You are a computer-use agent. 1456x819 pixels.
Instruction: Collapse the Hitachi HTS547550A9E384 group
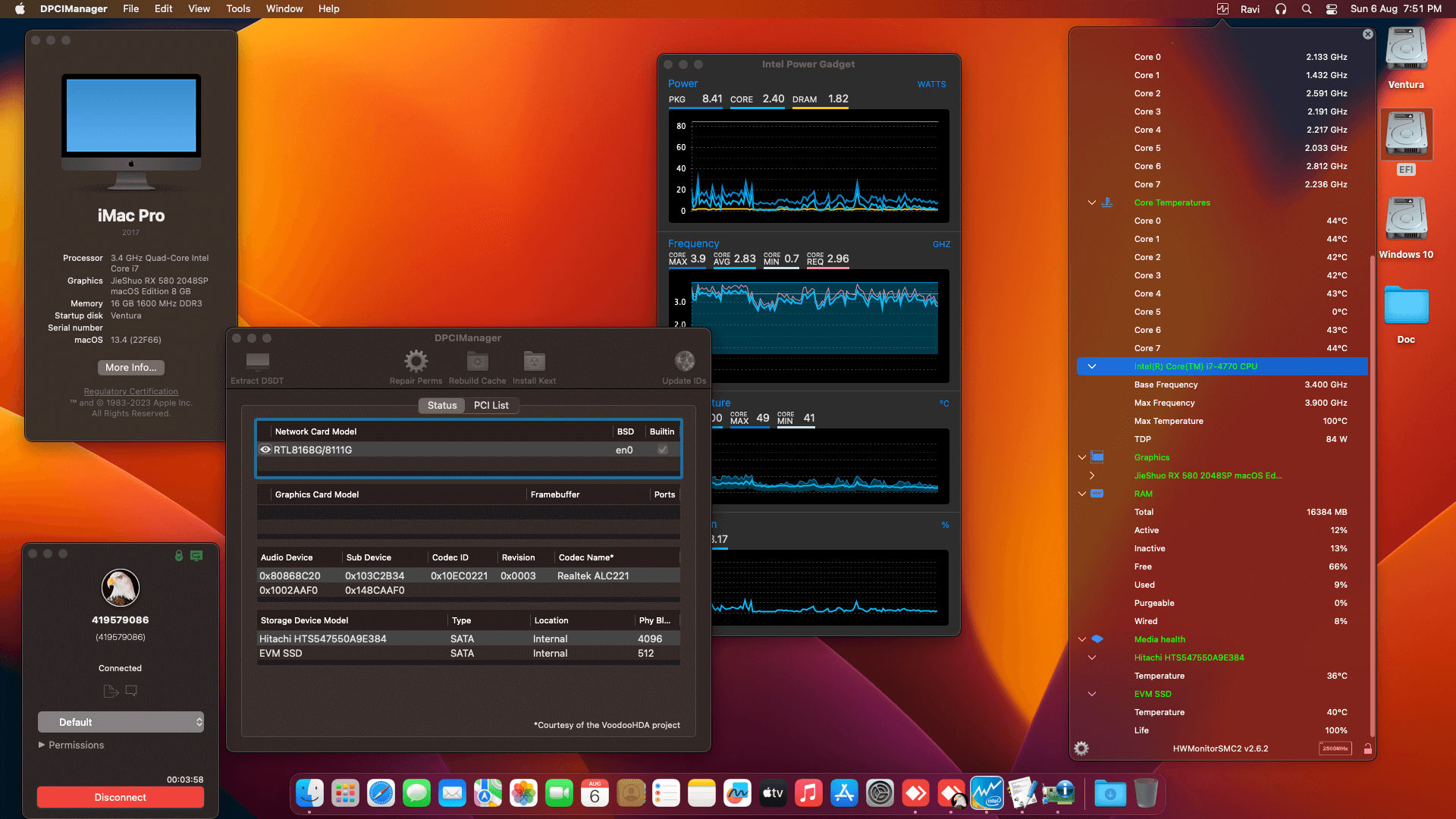tap(1092, 657)
